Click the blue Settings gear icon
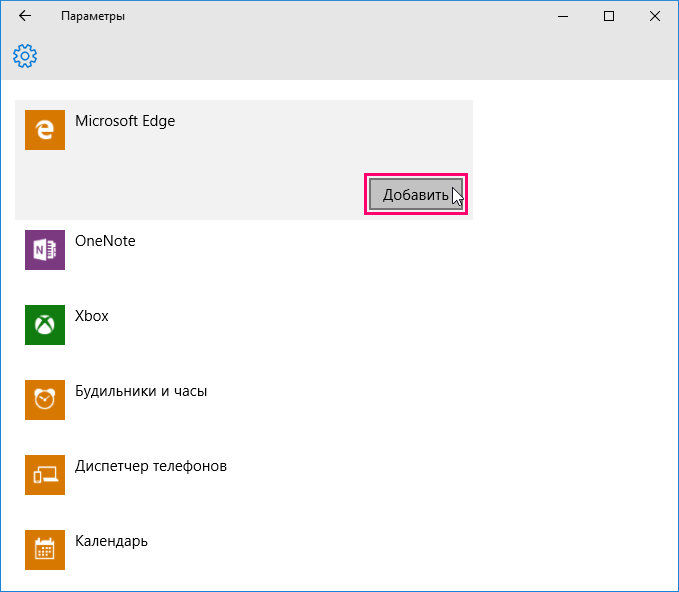This screenshot has width=679, height=592. pos(25,56)
